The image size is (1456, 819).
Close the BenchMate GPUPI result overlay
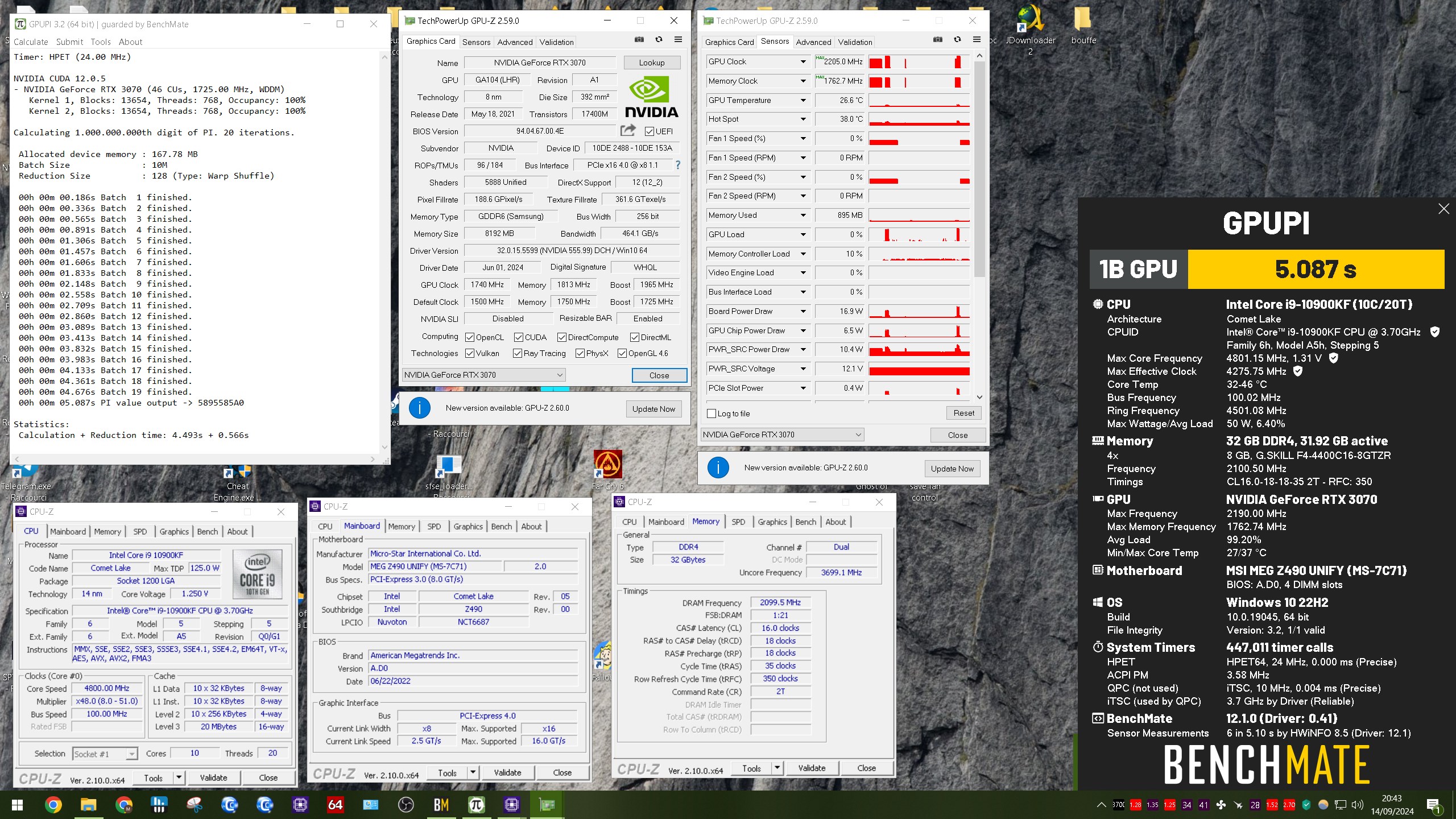click(1443, 209)
